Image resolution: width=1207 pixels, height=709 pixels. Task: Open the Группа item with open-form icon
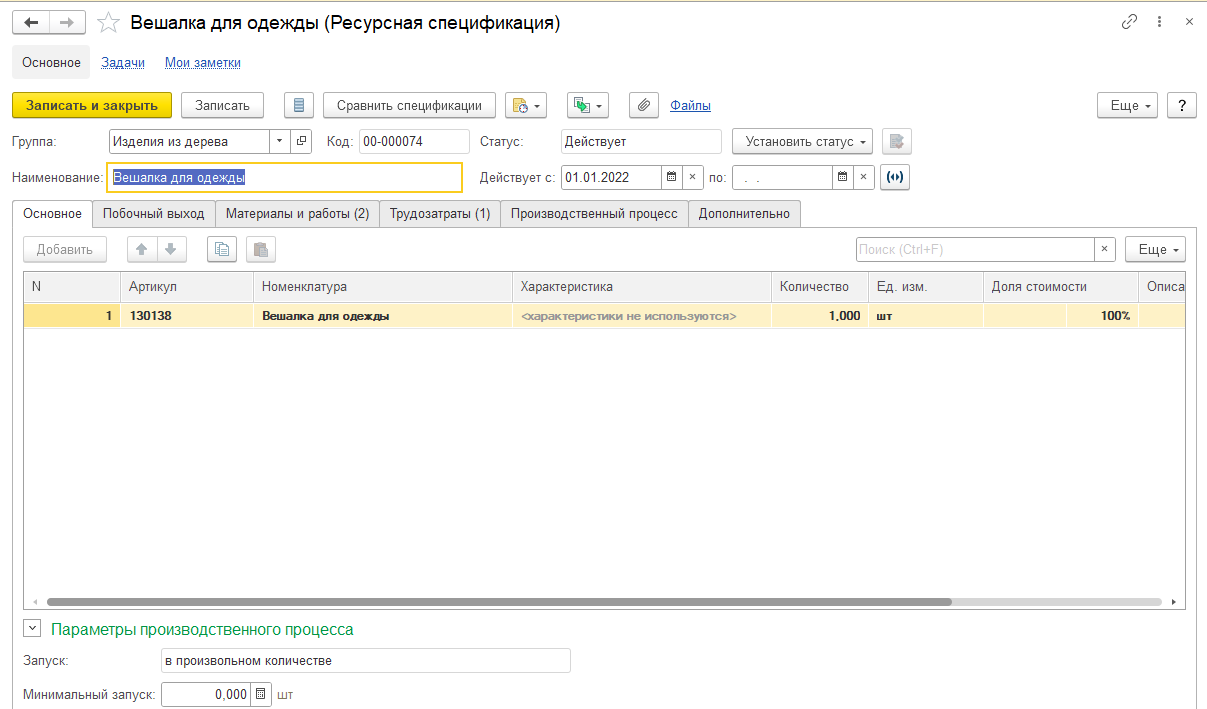301,142
